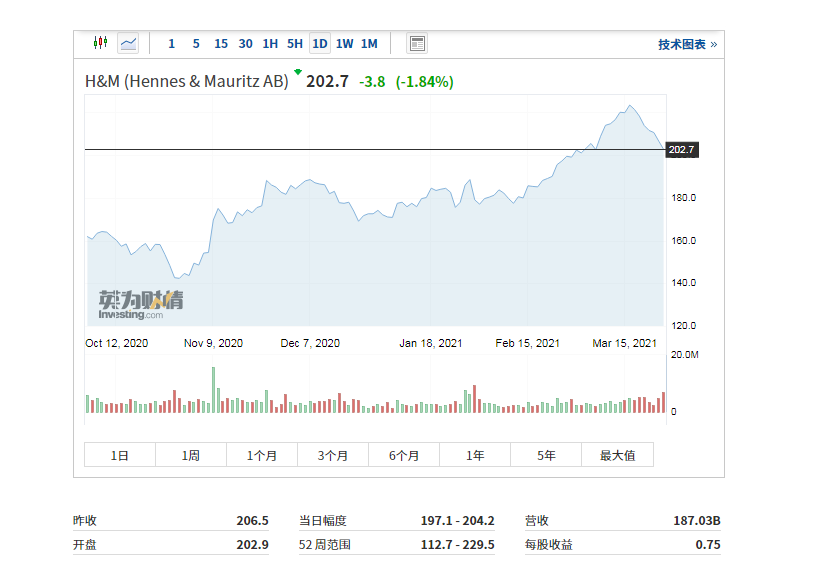
Task: Select the 1M interval
Action: click(x=369, y=44)
